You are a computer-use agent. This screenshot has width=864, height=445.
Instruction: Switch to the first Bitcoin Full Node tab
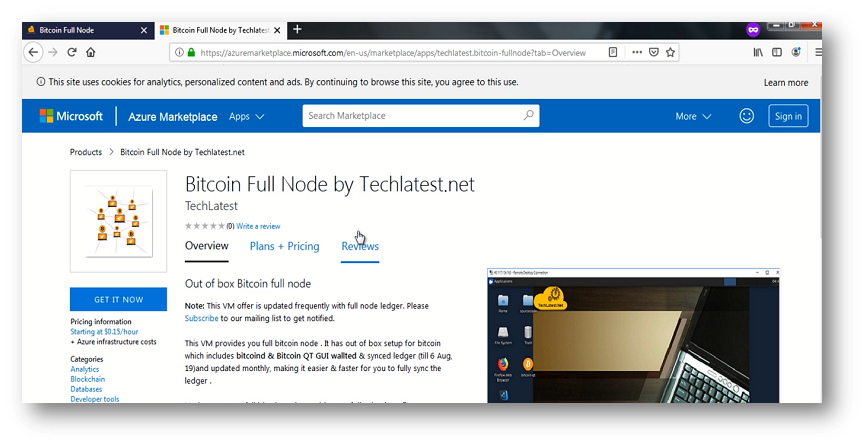[x=87, y=30]
